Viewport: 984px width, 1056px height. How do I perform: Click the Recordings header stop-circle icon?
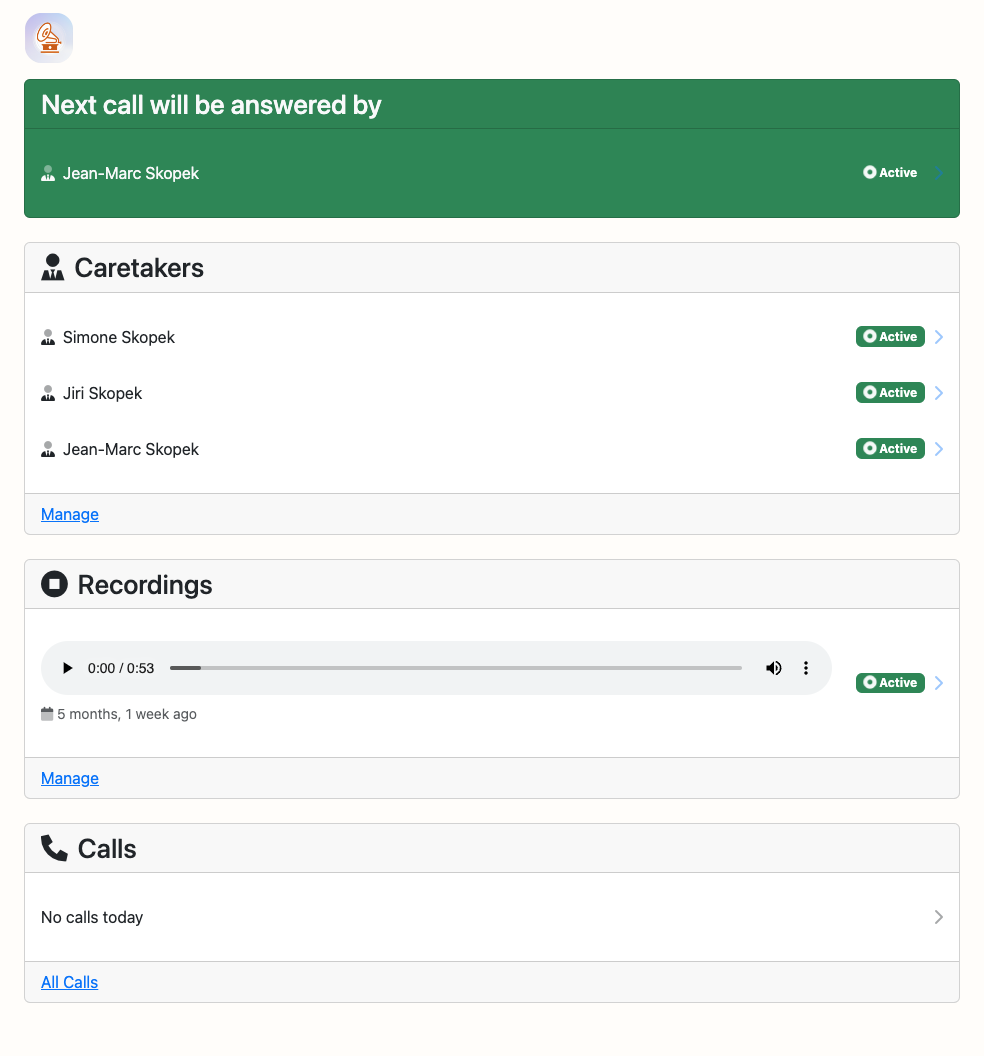coord(55,584)
